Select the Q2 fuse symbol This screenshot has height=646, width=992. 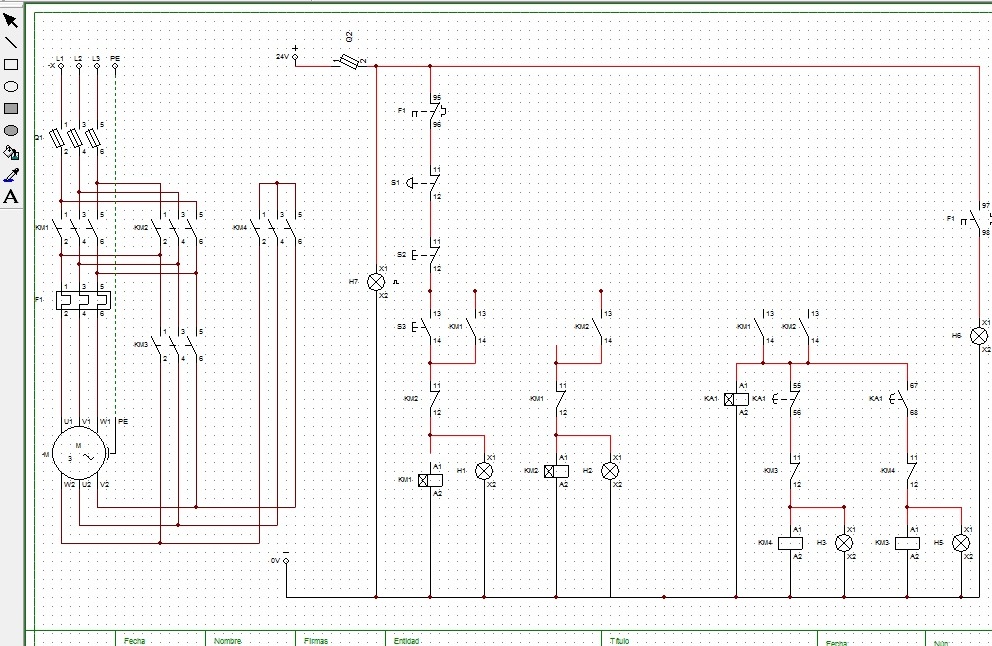[x=348, y=62]
